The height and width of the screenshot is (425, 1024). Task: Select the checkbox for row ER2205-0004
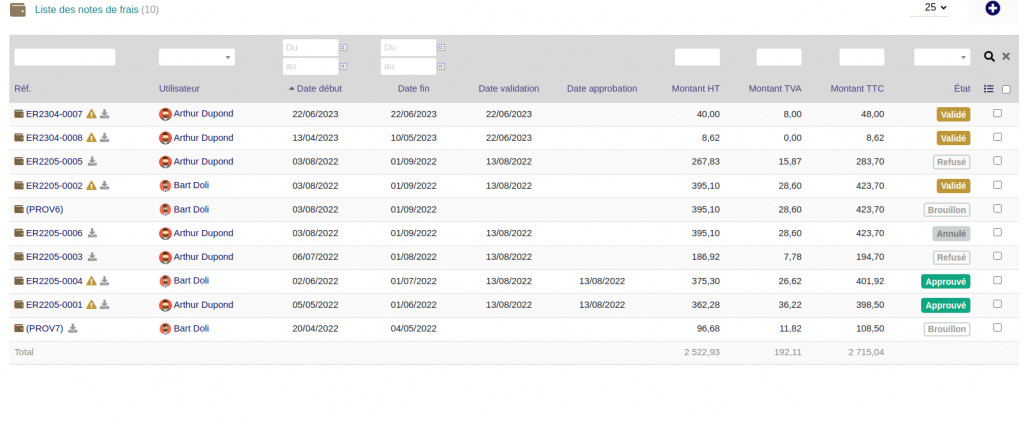point(997,280)
